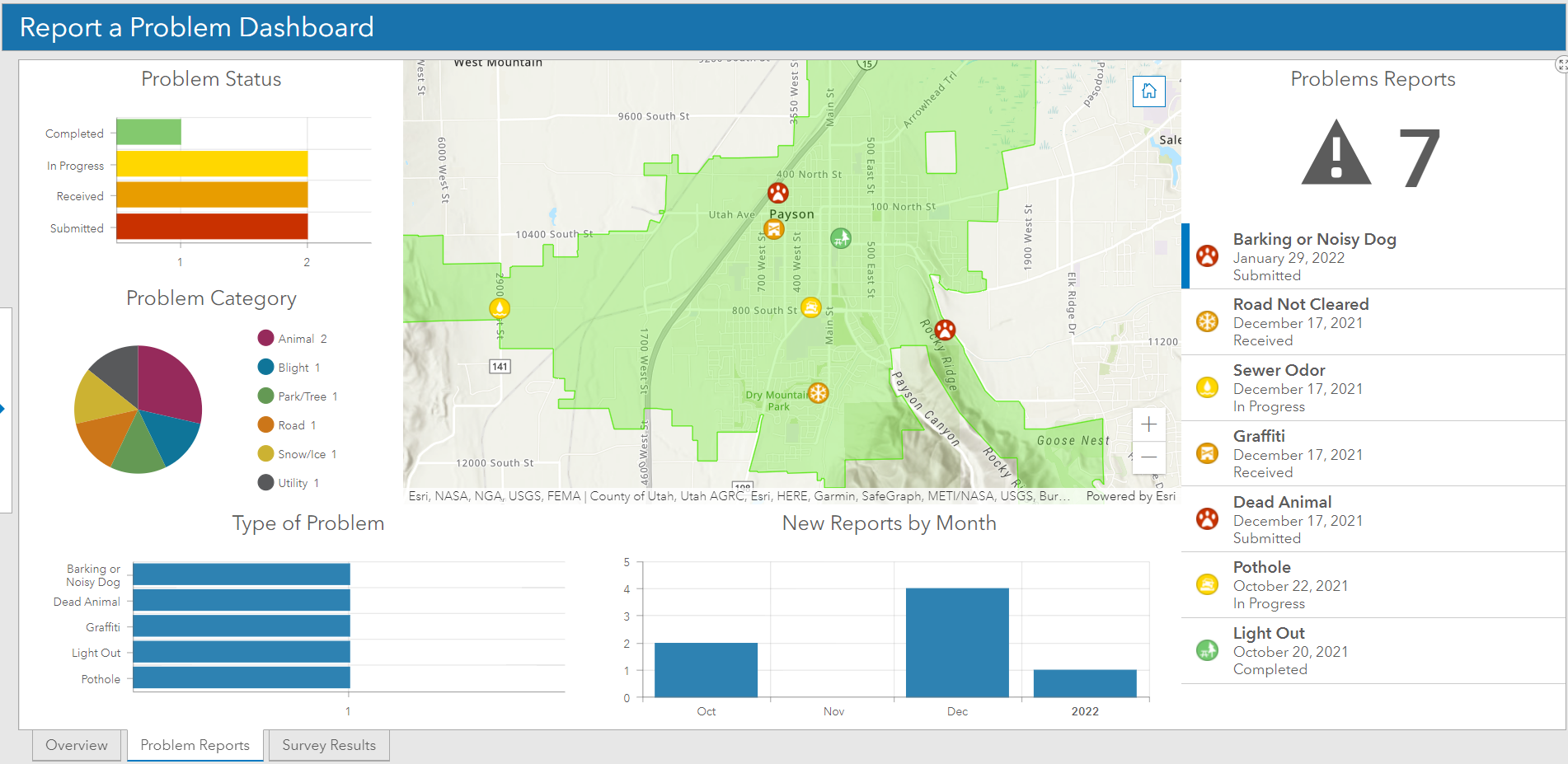Click the In Progress status bar

pos(212,164)
